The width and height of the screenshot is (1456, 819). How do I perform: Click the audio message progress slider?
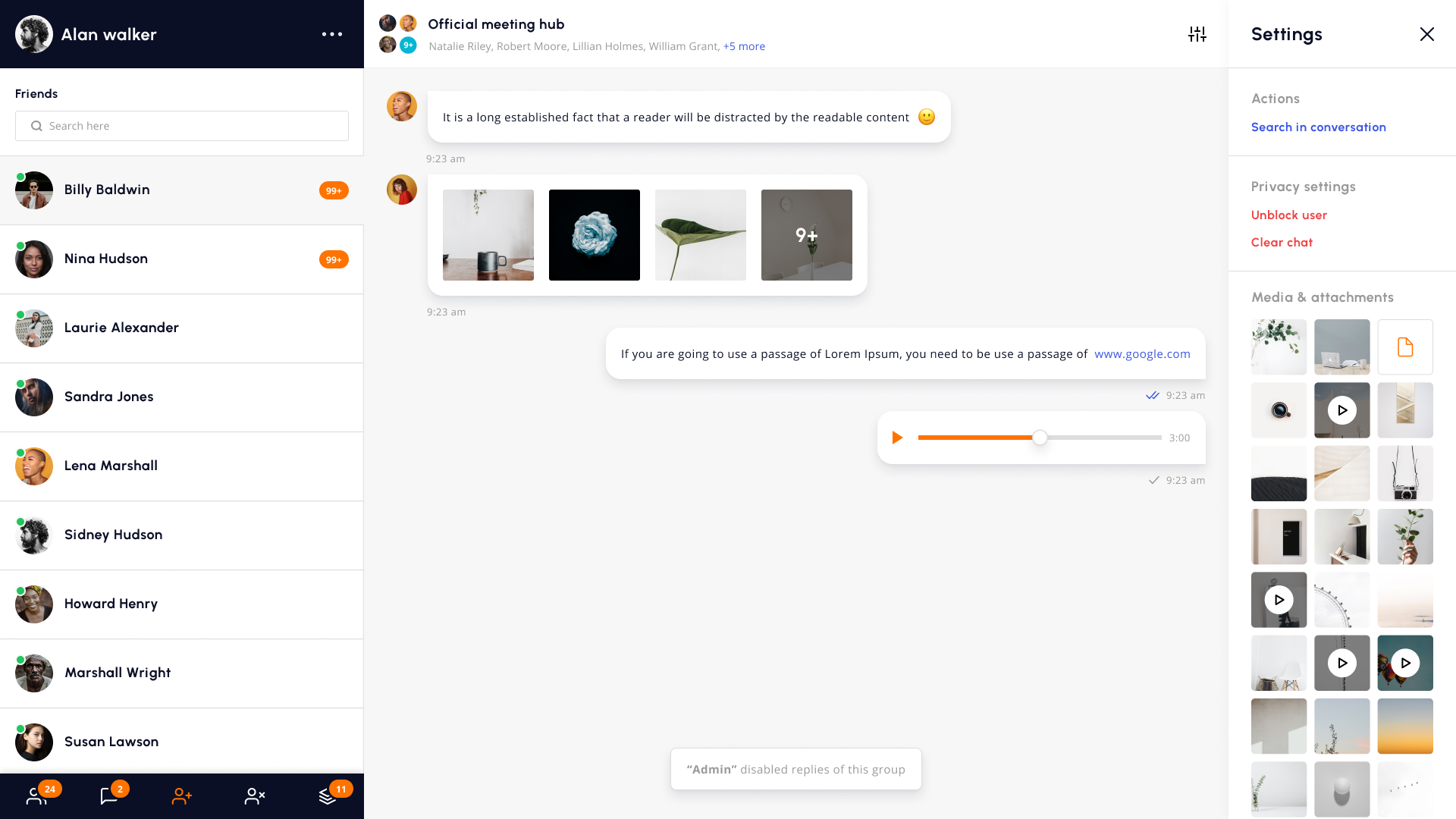coord(1039,438)
